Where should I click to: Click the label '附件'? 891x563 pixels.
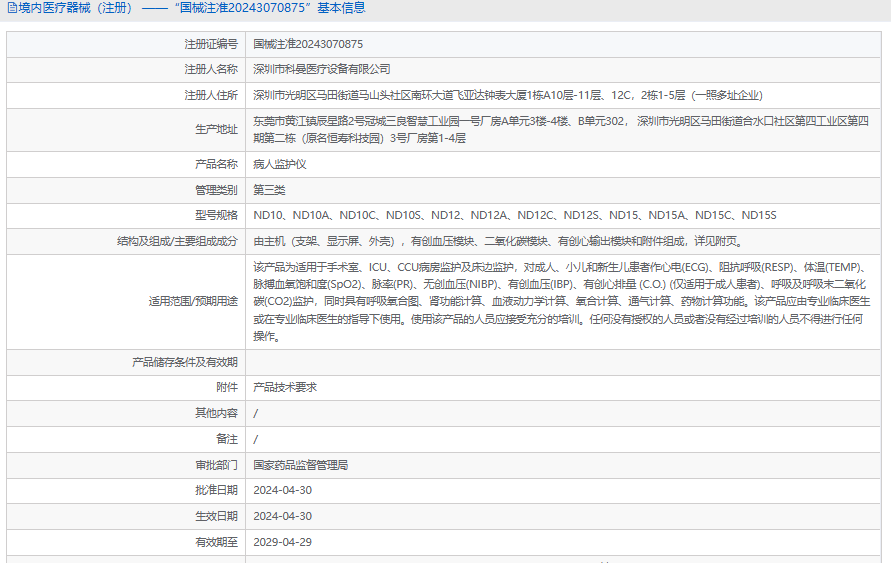[227, 387]
